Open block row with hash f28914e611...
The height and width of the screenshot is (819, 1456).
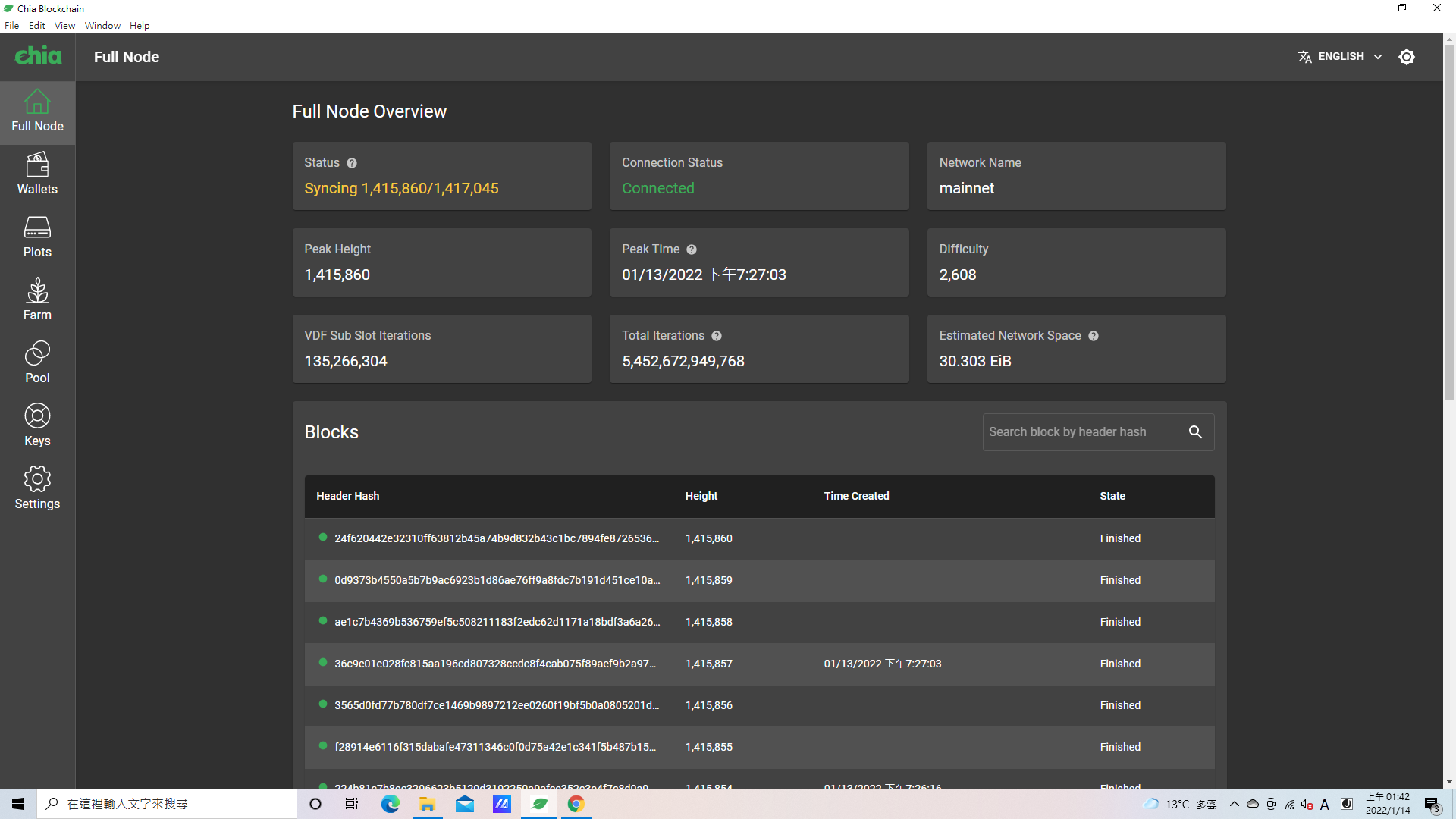pyautogui.click(x=759, y=748)
